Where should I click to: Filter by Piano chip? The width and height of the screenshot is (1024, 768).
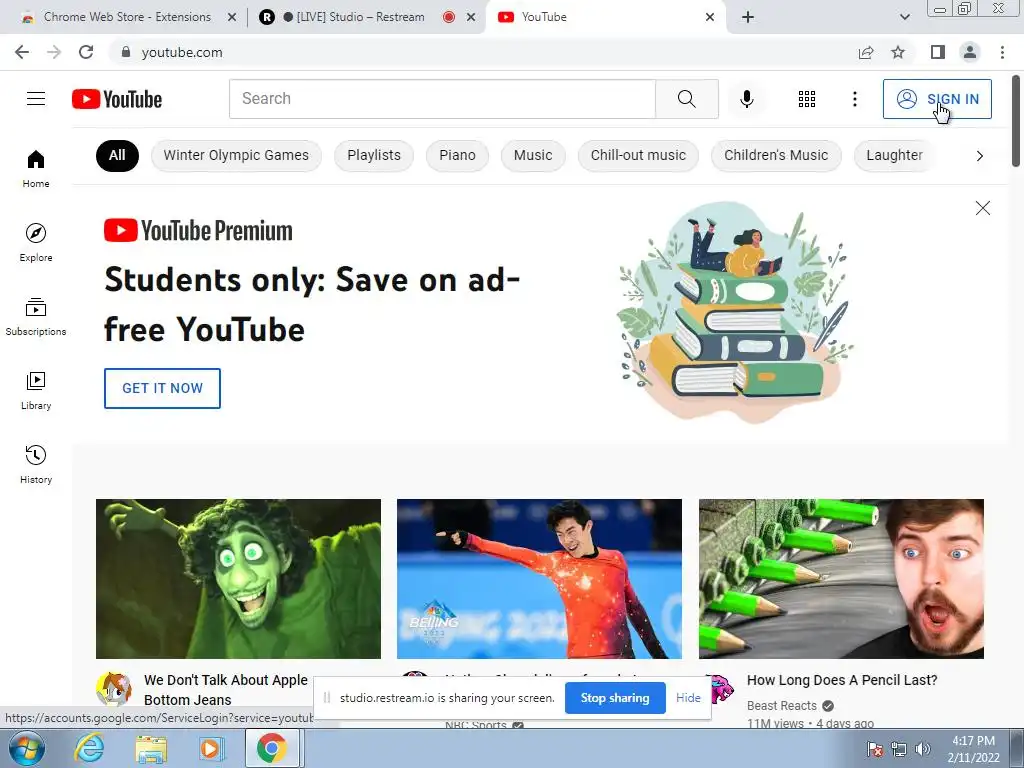[457, 155]
